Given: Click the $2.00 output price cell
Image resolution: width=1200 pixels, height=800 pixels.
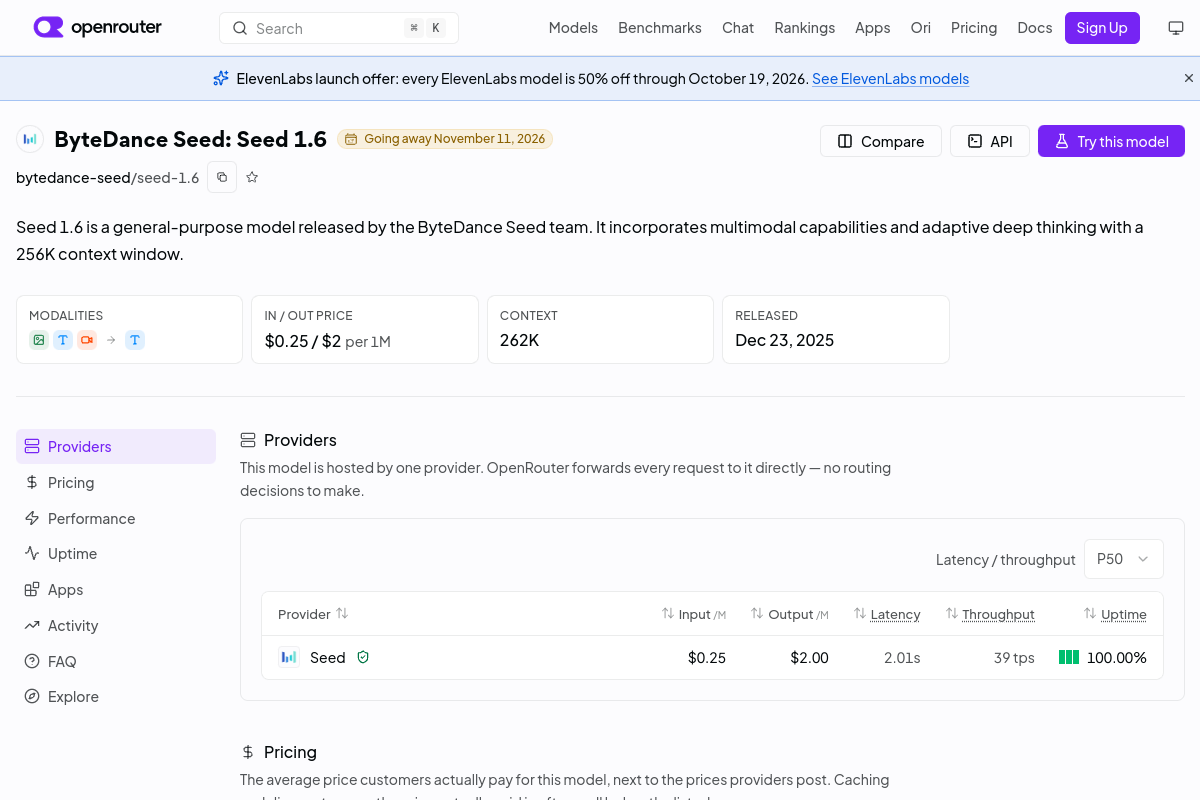Looking at the screenshot, I should tap(809, 658).
